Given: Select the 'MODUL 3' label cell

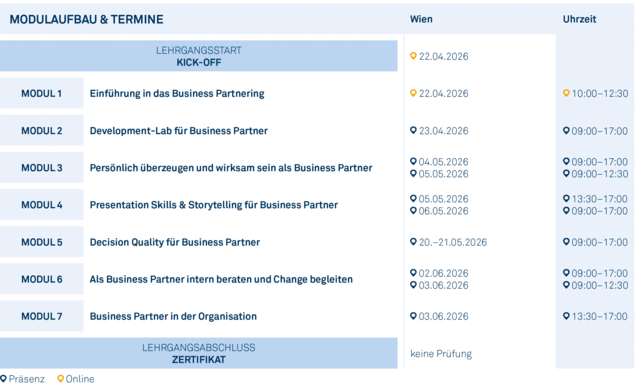Looking at the screenshot, I should 42,168.
